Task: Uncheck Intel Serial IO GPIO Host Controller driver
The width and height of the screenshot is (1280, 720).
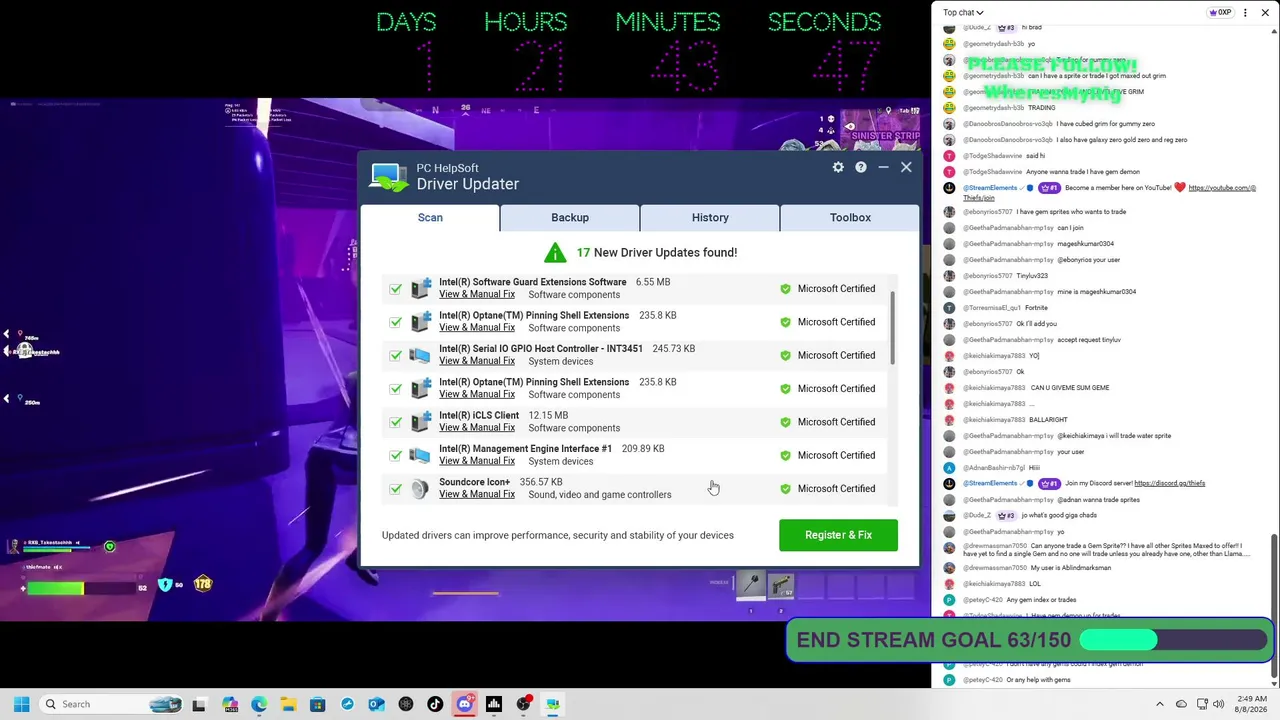Action: 396,355
